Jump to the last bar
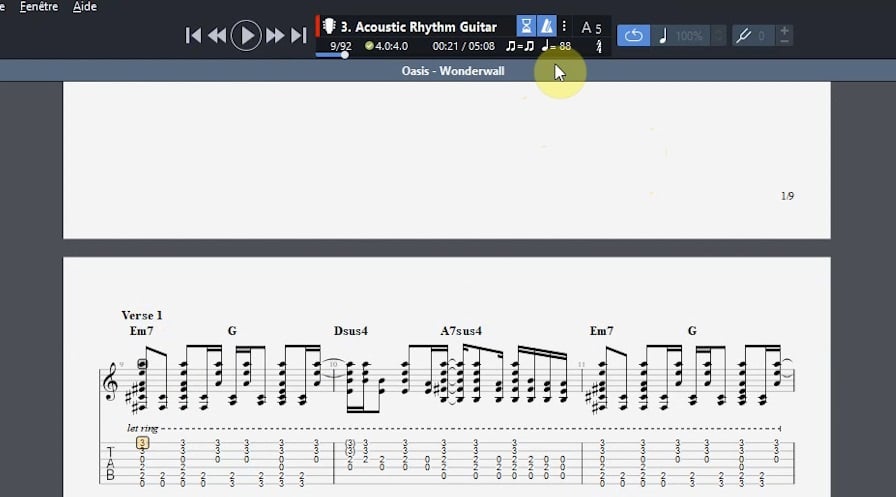The image size is (896, 497). [298, 35]
